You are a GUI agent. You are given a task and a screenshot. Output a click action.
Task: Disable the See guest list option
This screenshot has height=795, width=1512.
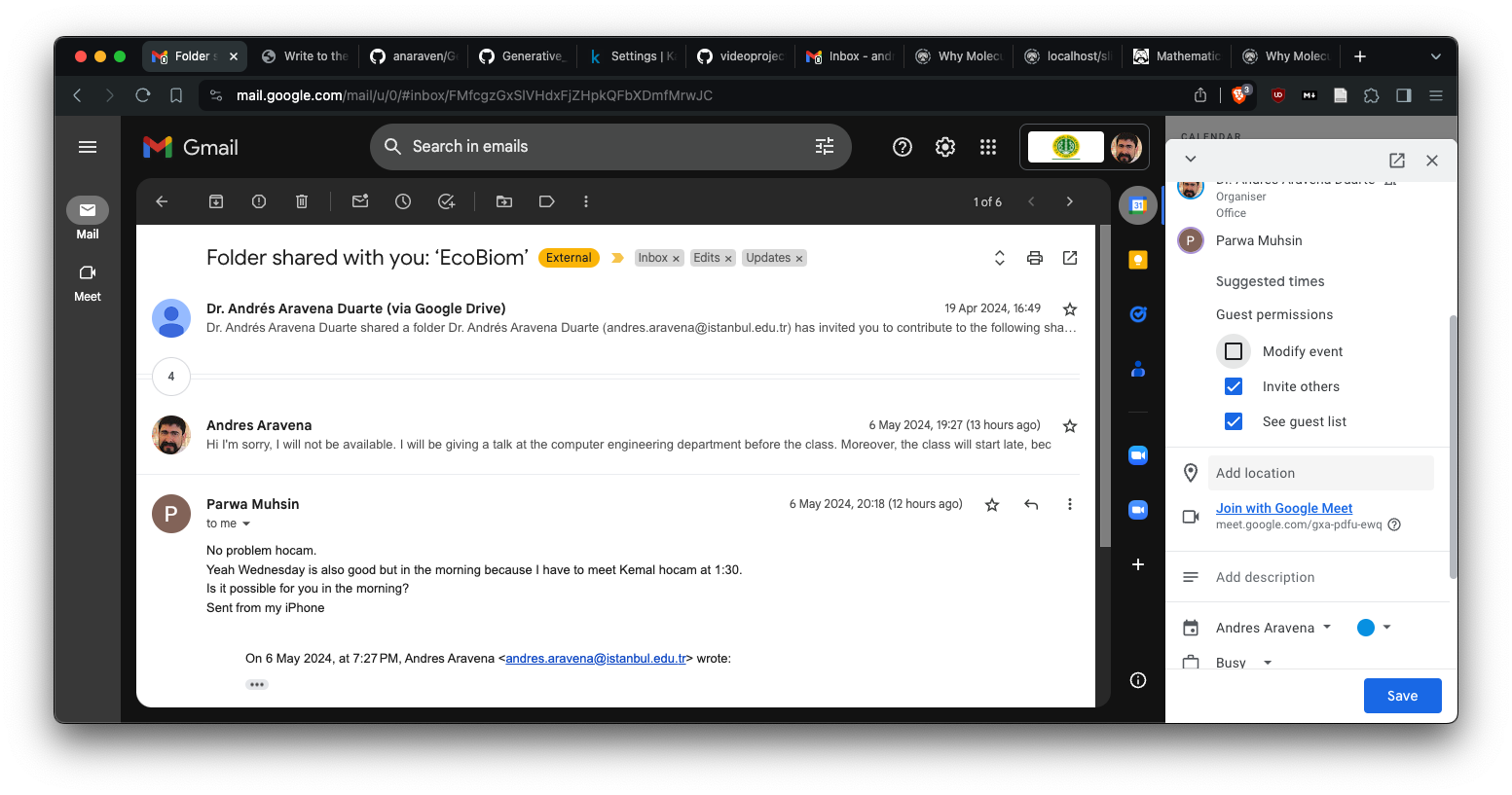(1234, 421)
